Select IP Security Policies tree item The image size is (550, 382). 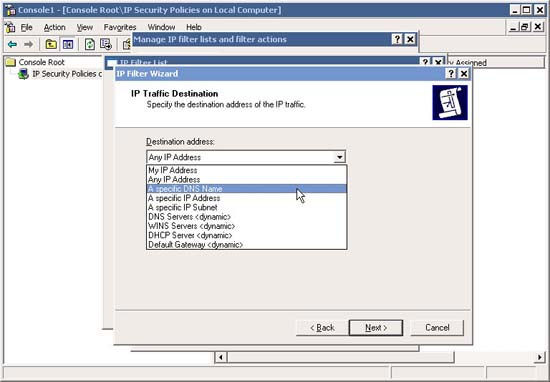coord(67,74)
